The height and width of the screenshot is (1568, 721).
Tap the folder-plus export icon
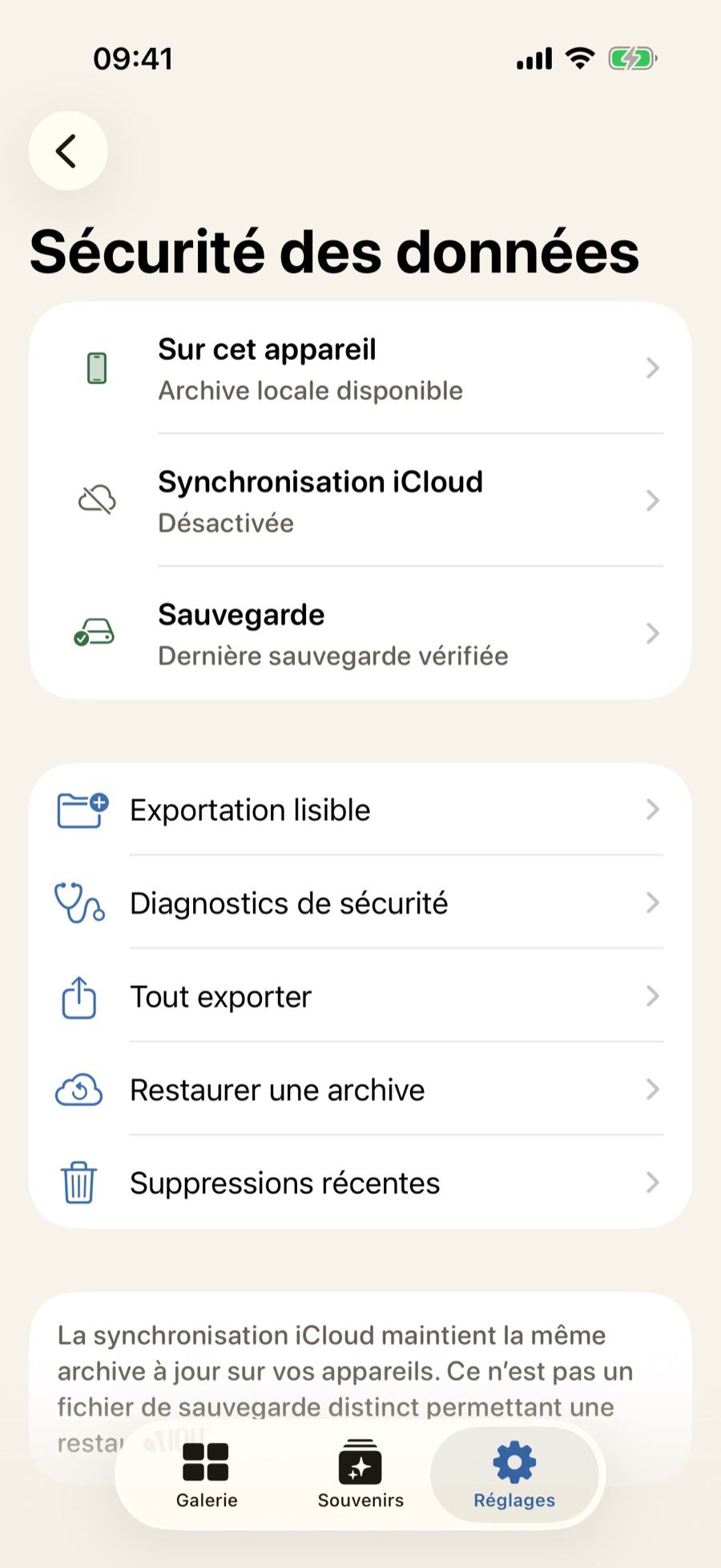[83, 810]
